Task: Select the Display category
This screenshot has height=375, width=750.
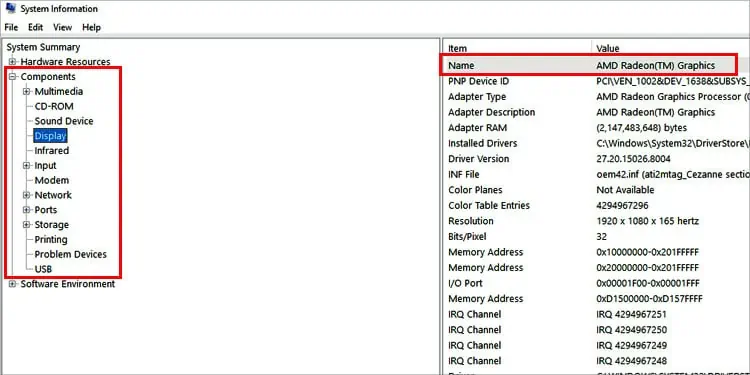Action: [x=50, y=136]
